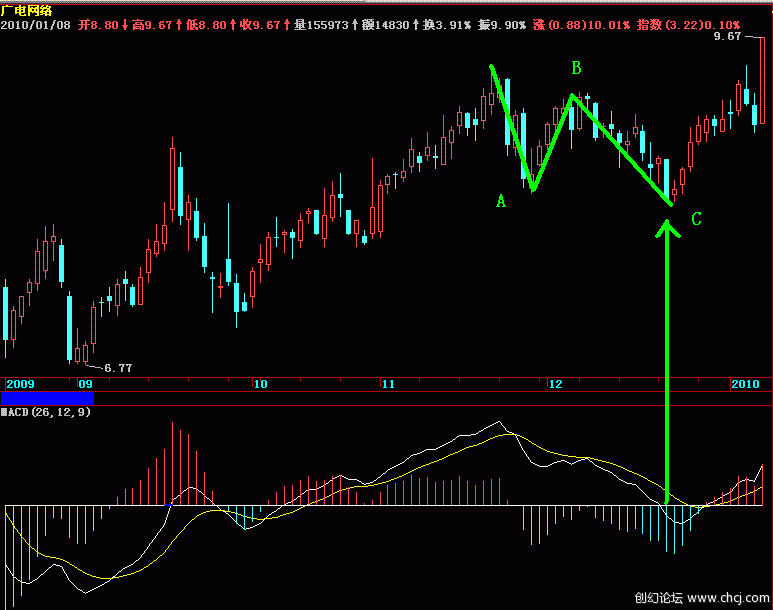Click the green letter C label

pos(696,218)
